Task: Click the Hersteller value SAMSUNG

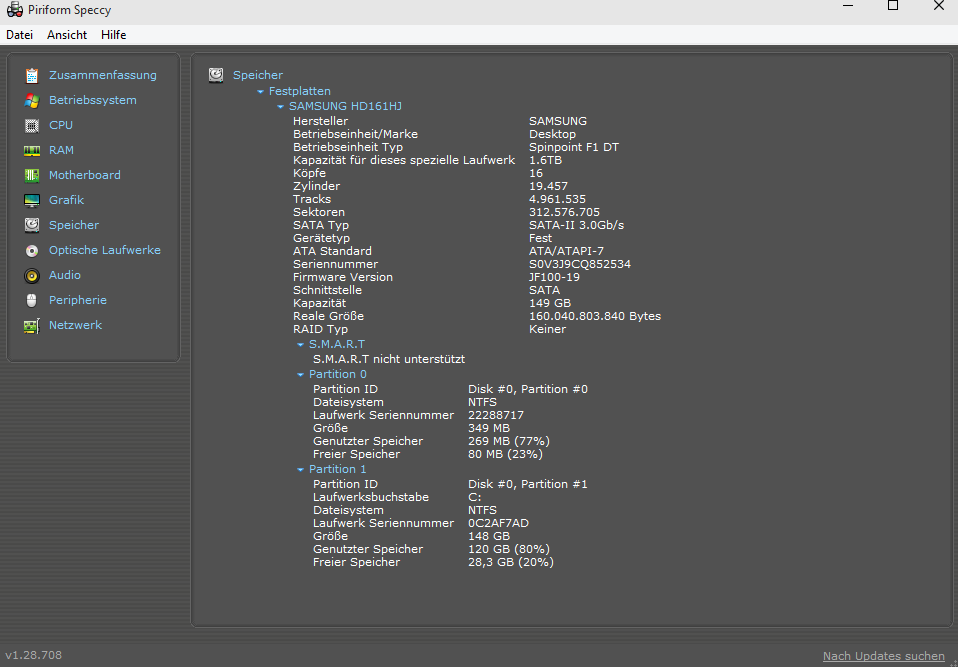Action: [x=558, y=122]
